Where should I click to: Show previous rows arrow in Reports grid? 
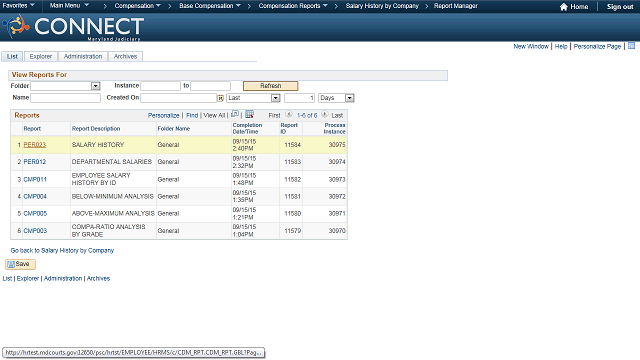[x=289, y=115]
